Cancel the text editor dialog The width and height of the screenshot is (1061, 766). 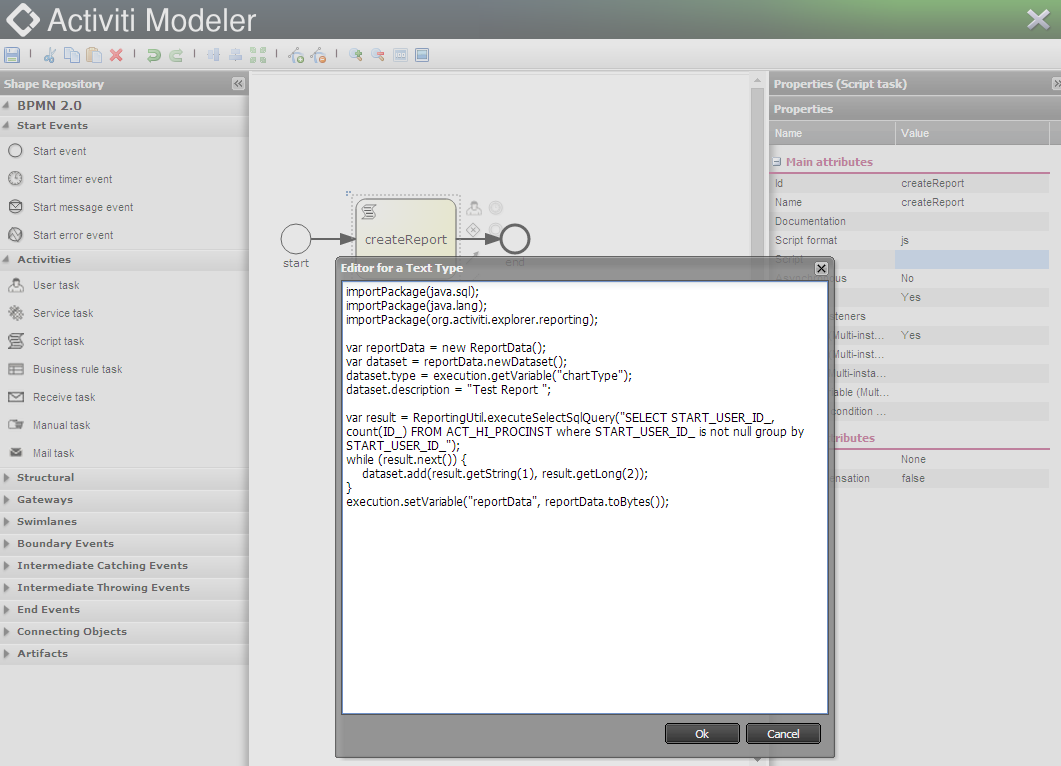tap(783, 734)
